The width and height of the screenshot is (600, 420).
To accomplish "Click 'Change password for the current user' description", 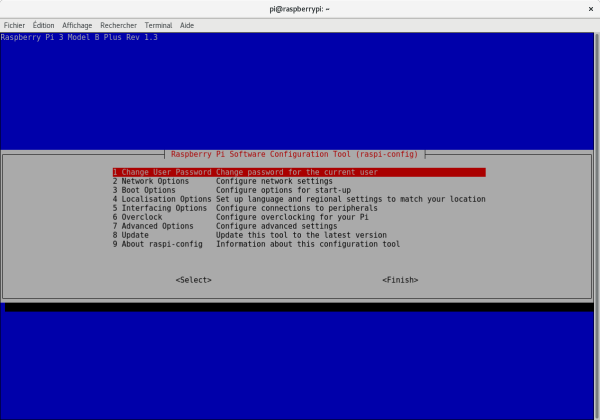I will click(x=297, y=172).
